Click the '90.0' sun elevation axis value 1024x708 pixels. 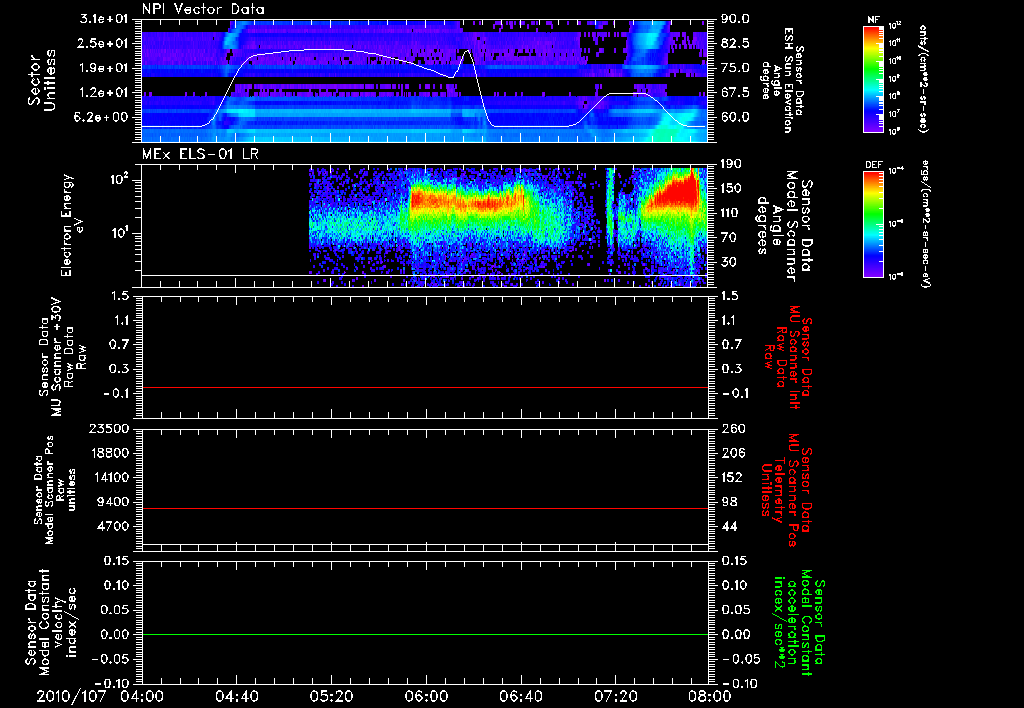735,19
